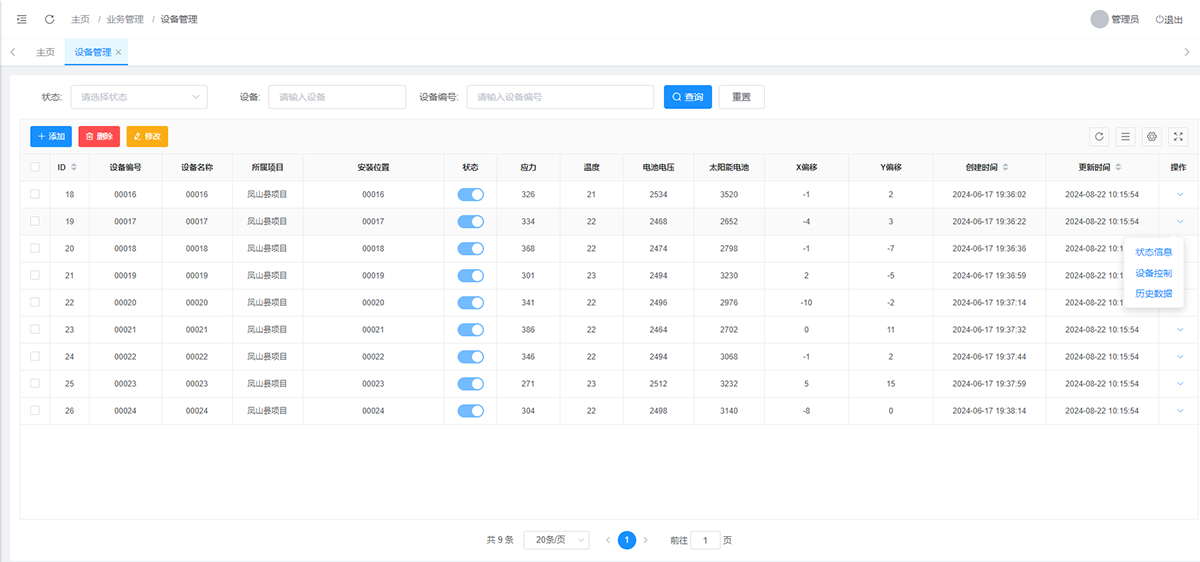Expand operations chevron for row ID 26
1200x562 pixels.
click(x=1180, y=410)
